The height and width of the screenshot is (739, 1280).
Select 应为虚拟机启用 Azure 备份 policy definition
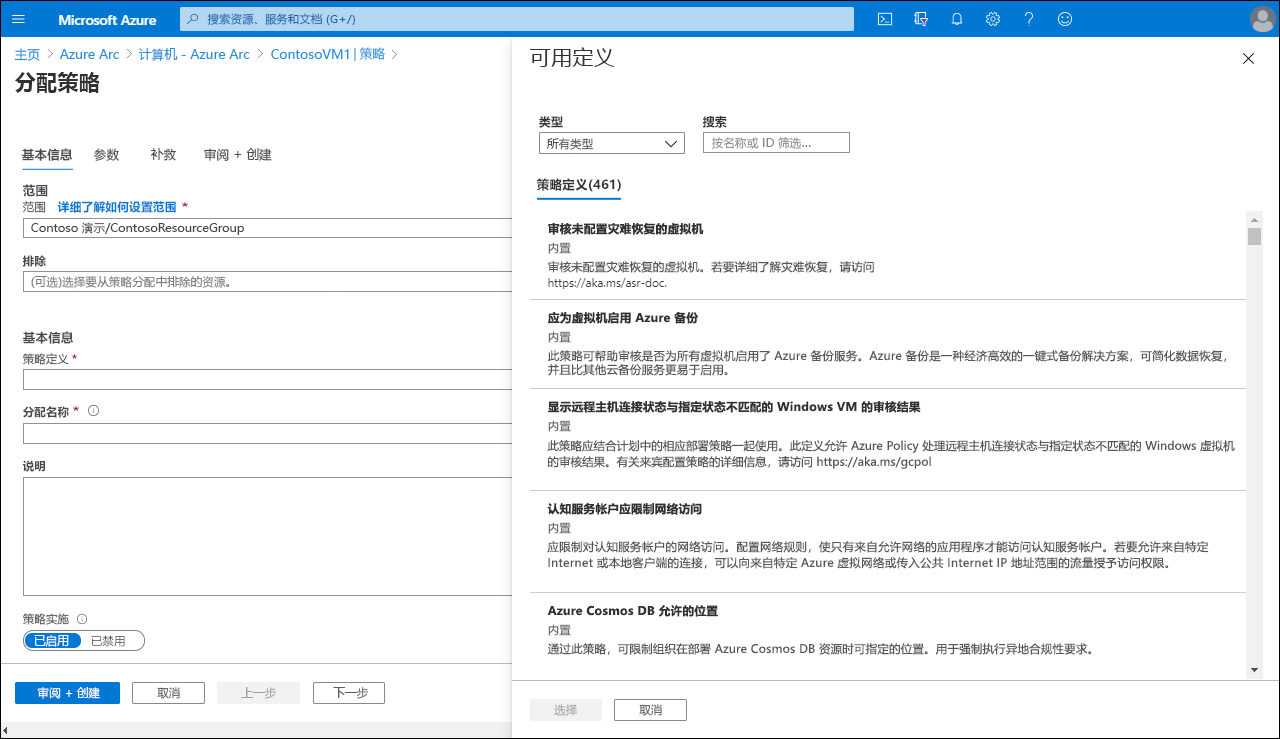pyautogui.click(x=622, y=318)
